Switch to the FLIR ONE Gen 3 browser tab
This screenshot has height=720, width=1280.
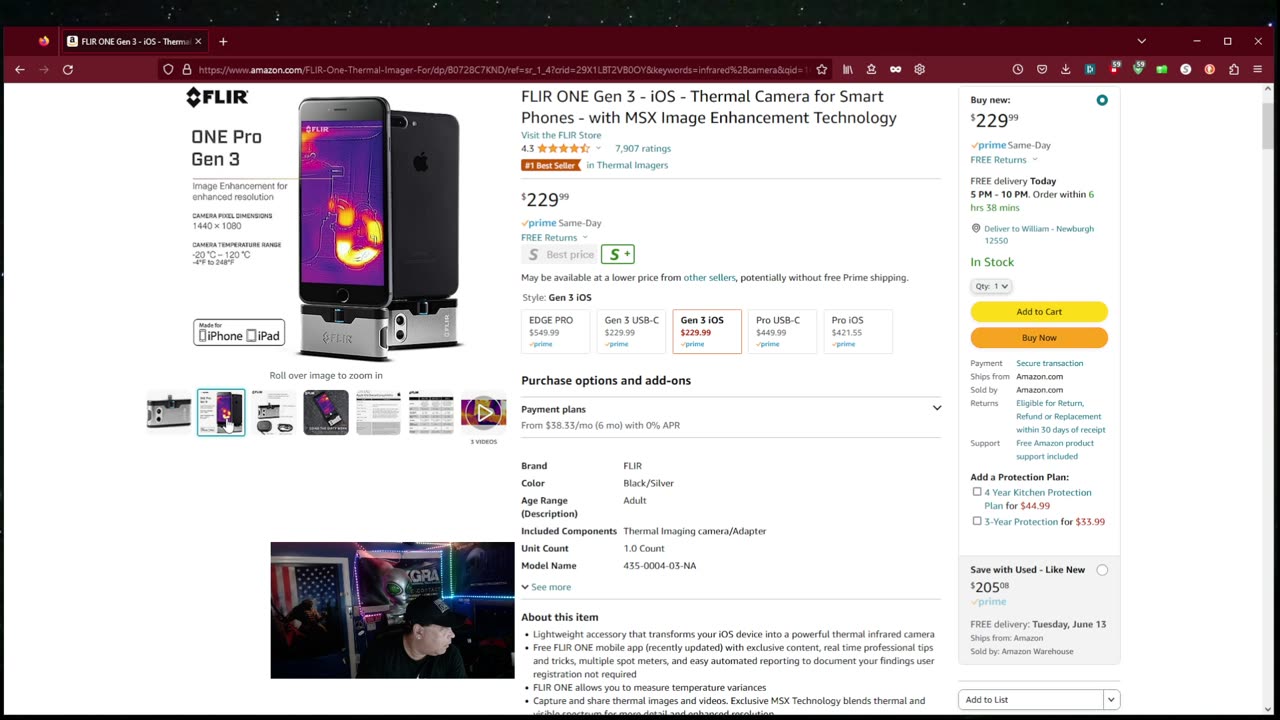point(133,41)
